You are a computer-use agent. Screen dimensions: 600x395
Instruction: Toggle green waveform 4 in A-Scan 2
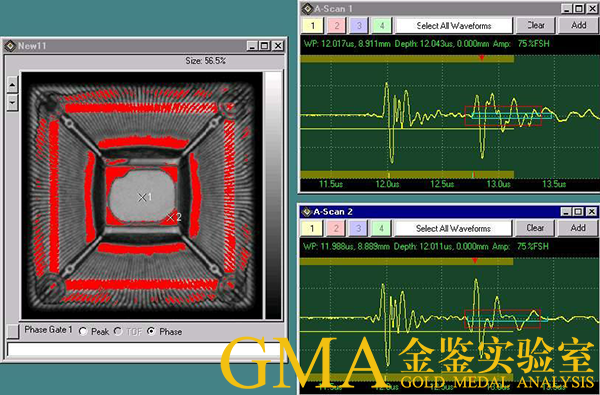(x=381, y=229)
